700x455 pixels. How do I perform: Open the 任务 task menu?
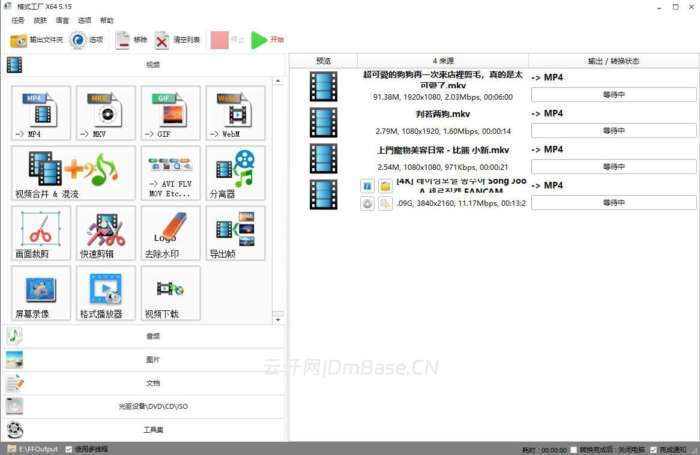[18, 21]
